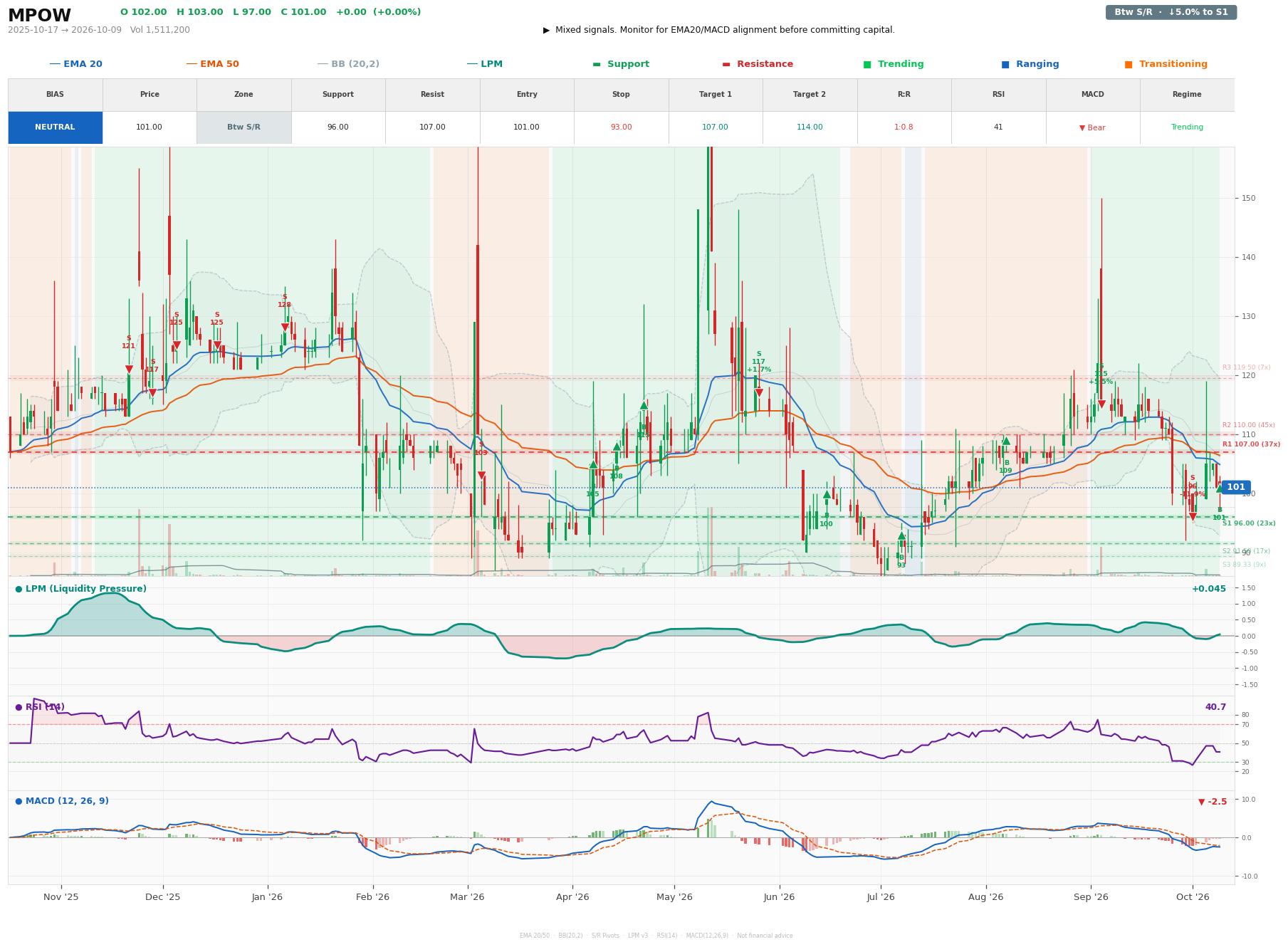Toggle the Trending regime legend entry

point(894,64)
